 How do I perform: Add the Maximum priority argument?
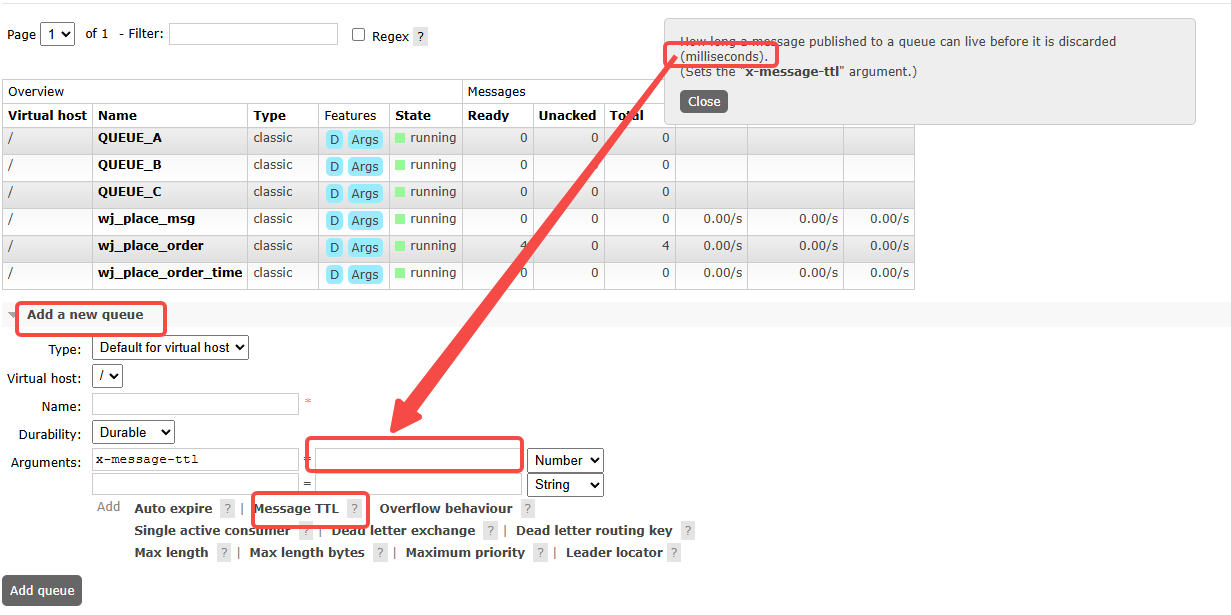coord(465,553)
